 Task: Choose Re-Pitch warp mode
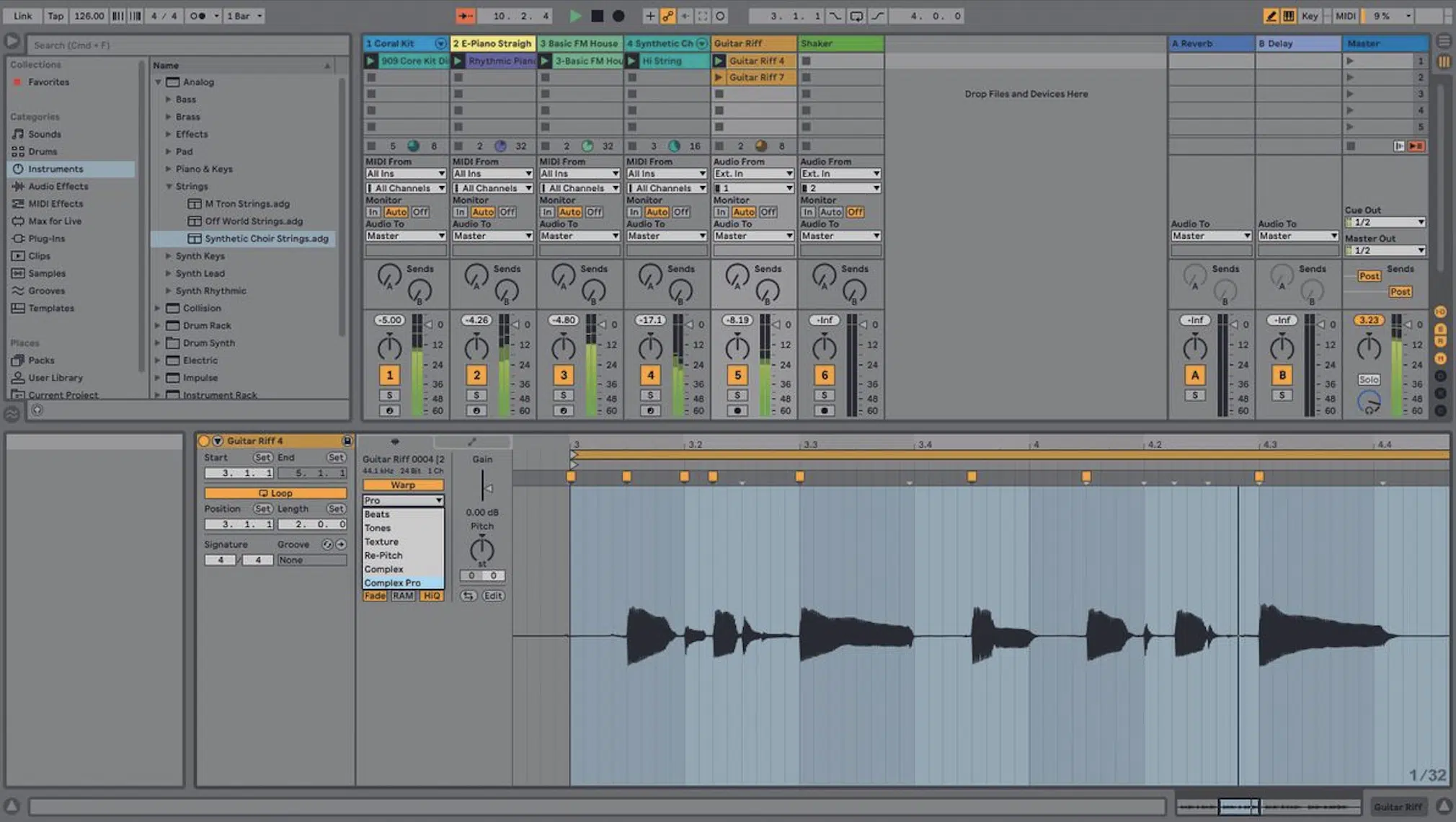tap(403, 556)
